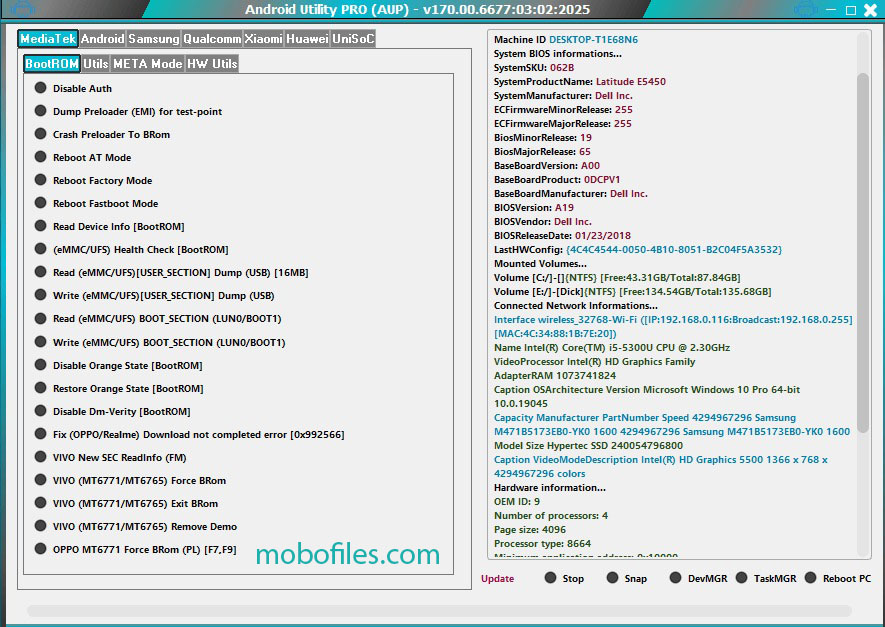Choose VIVO (MT6771/MT6765) Remove Demo
Viewport: 885px width, 627px height.
coord(136,527)
